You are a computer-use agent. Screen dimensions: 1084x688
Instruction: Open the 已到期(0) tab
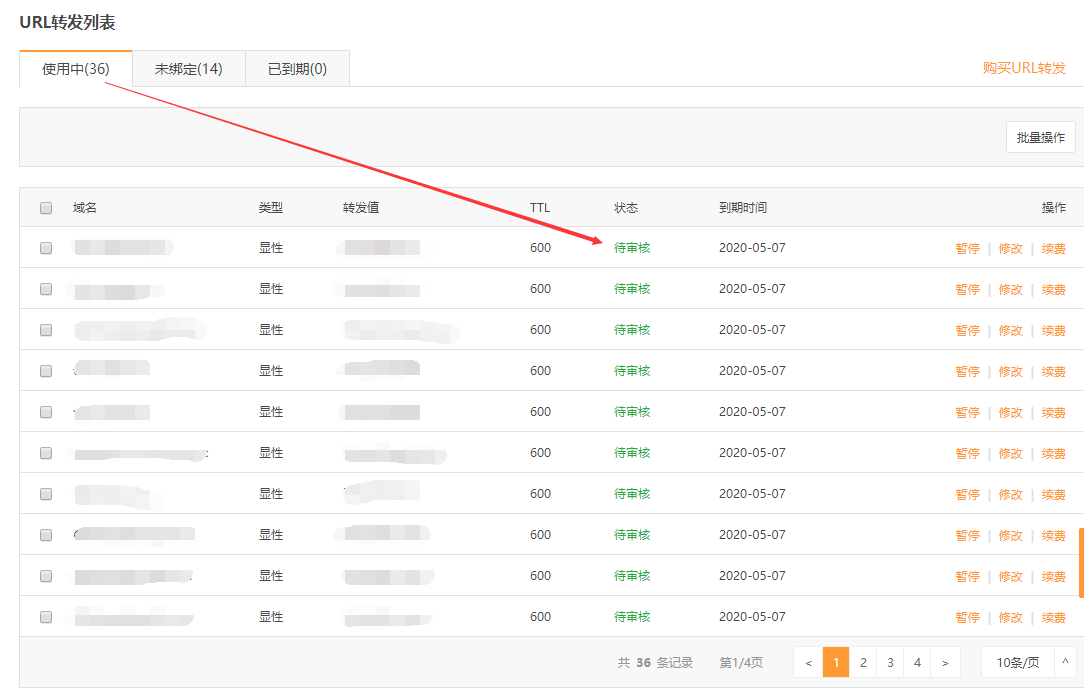pos(297,69)
